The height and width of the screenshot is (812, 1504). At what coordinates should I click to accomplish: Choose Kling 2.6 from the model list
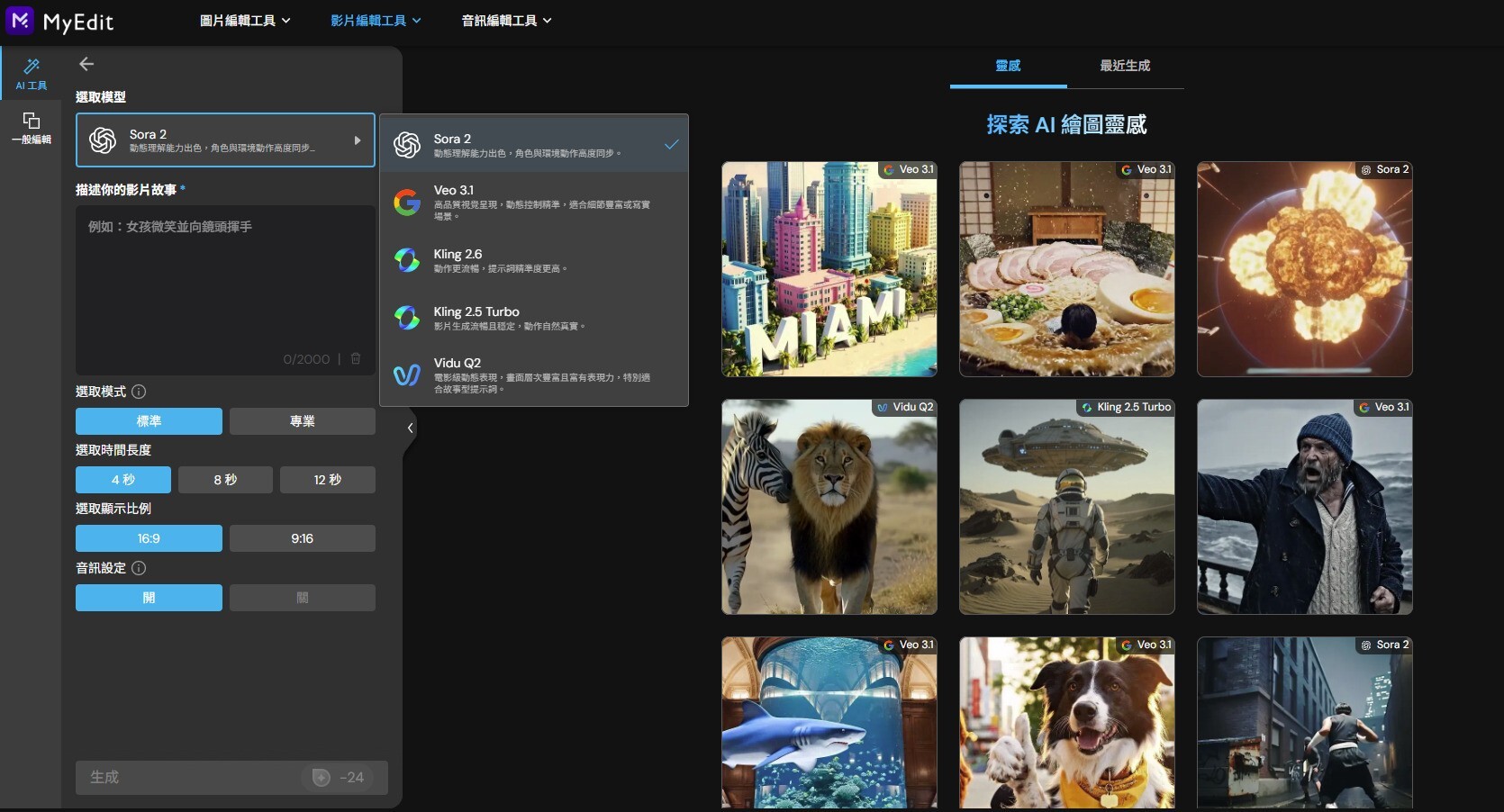pos(534,260)
